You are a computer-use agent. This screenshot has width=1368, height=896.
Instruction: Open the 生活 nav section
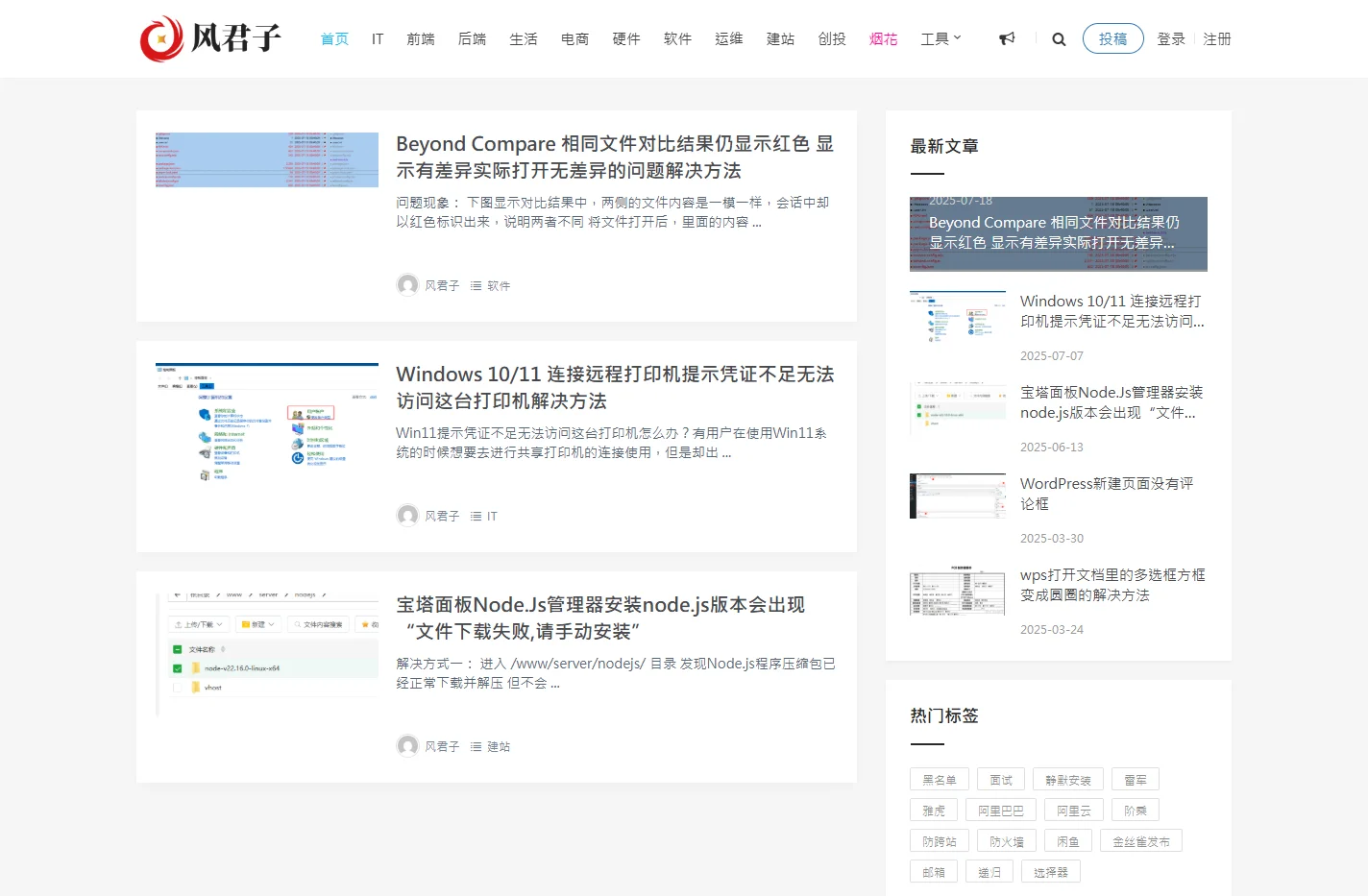[x=524, y=39]
